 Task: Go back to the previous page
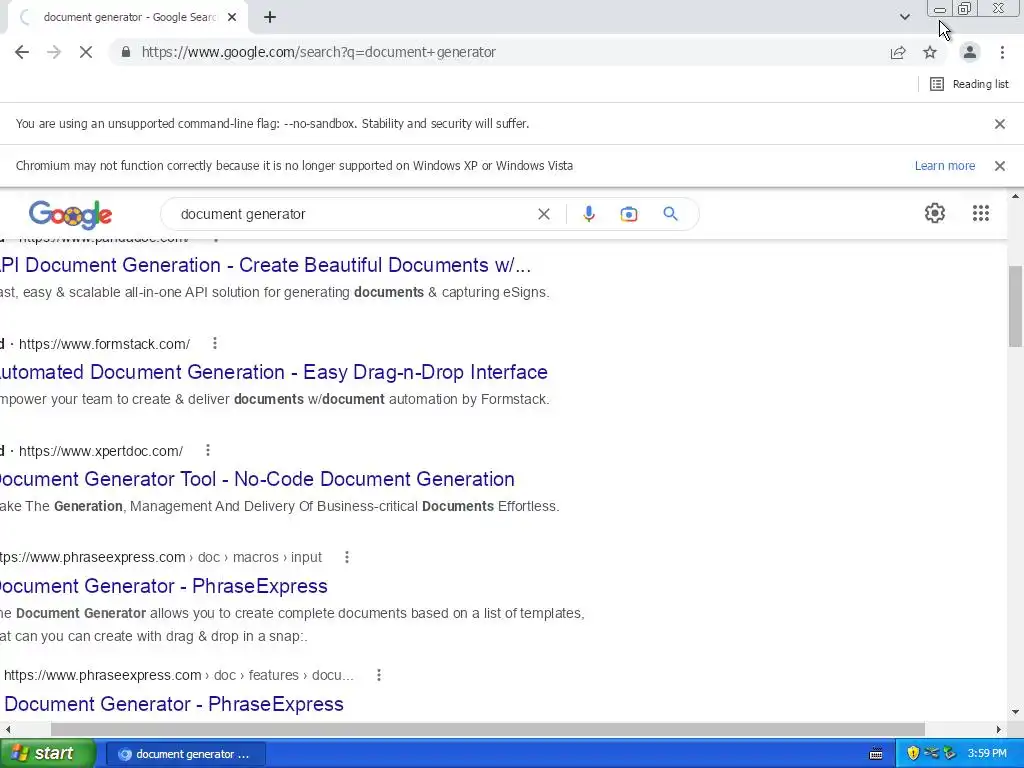point(22,52)
